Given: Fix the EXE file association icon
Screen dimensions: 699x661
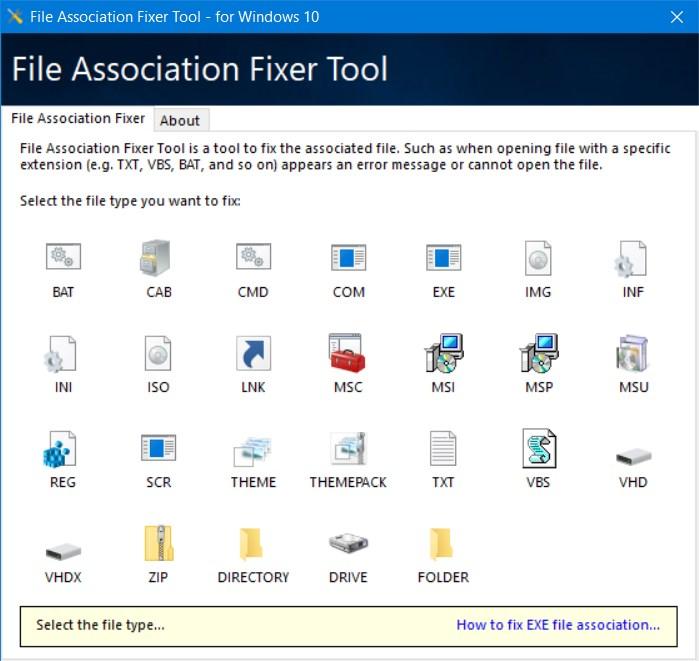Looking at the screenshot, I should pyautogui.click(x=444, y=257).
